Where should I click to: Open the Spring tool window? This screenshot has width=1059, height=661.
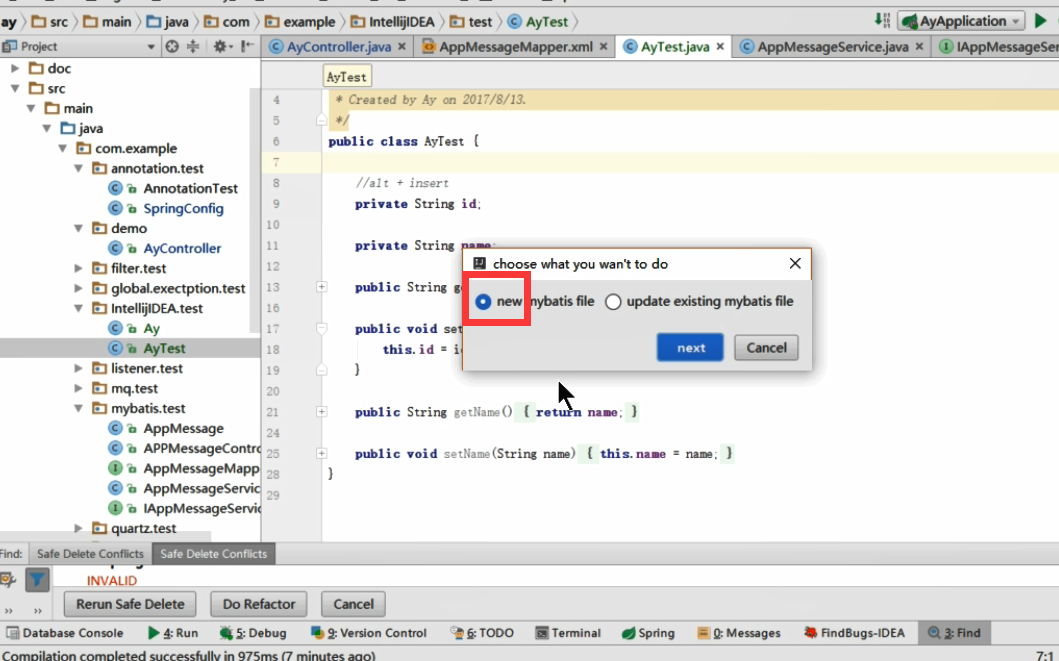pos(648,633)
